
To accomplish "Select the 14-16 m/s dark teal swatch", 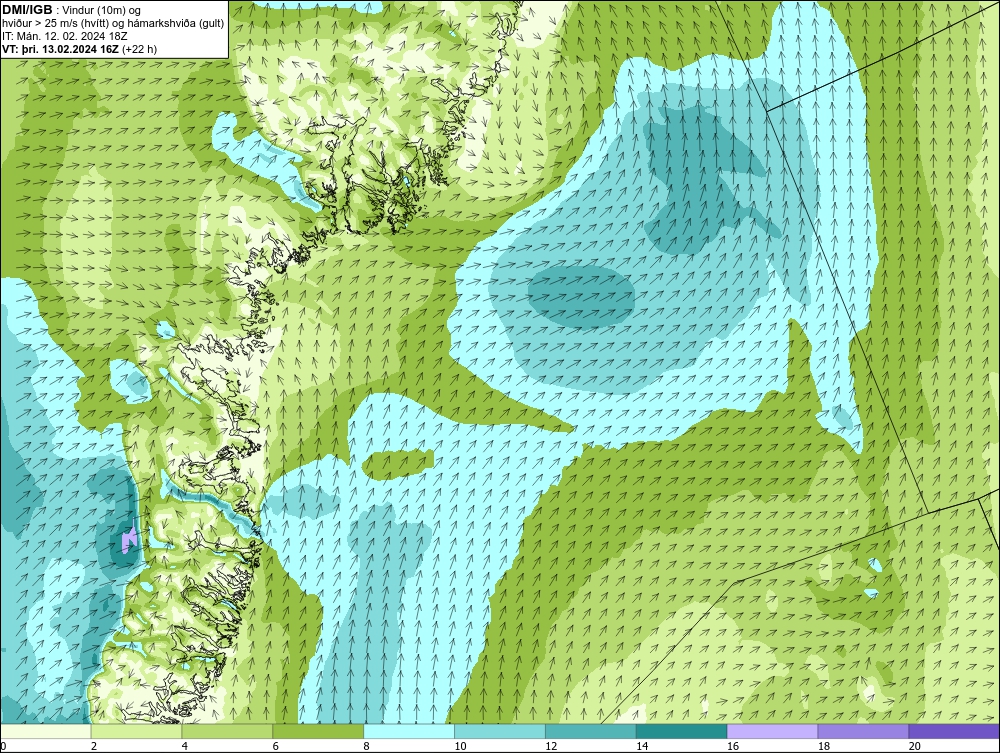I will [x=682, y=731].
